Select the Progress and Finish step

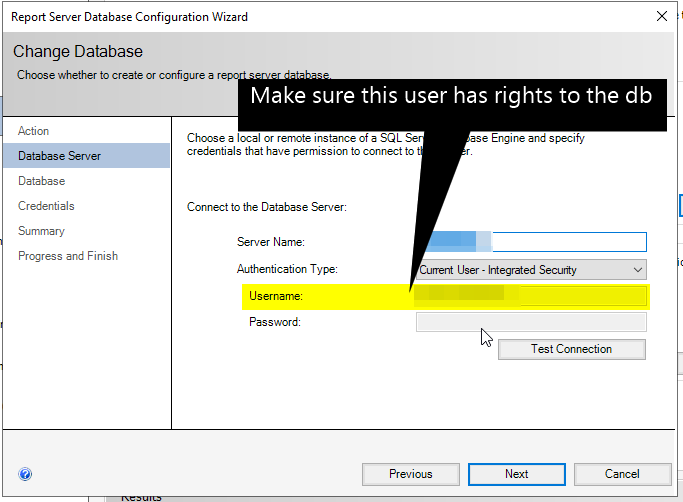(68, 256)
